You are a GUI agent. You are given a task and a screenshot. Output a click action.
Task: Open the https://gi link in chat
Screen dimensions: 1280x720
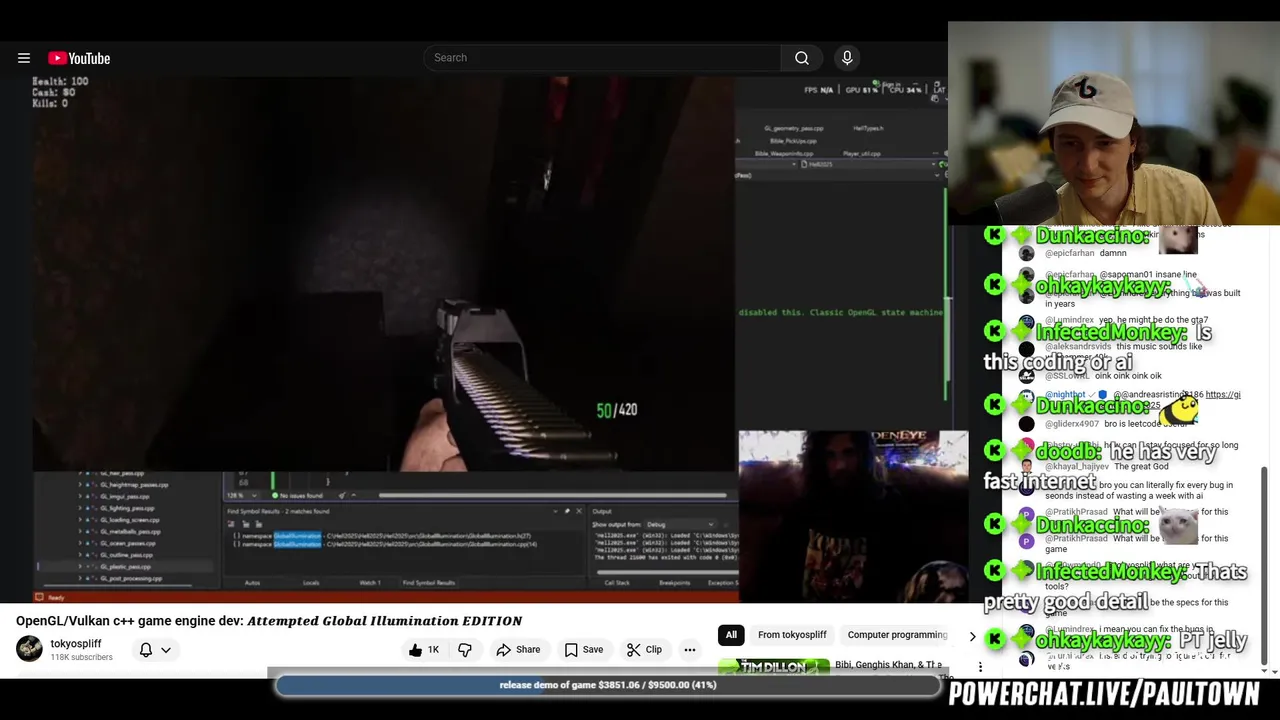pyautogui.click(x=1223, y=394)
